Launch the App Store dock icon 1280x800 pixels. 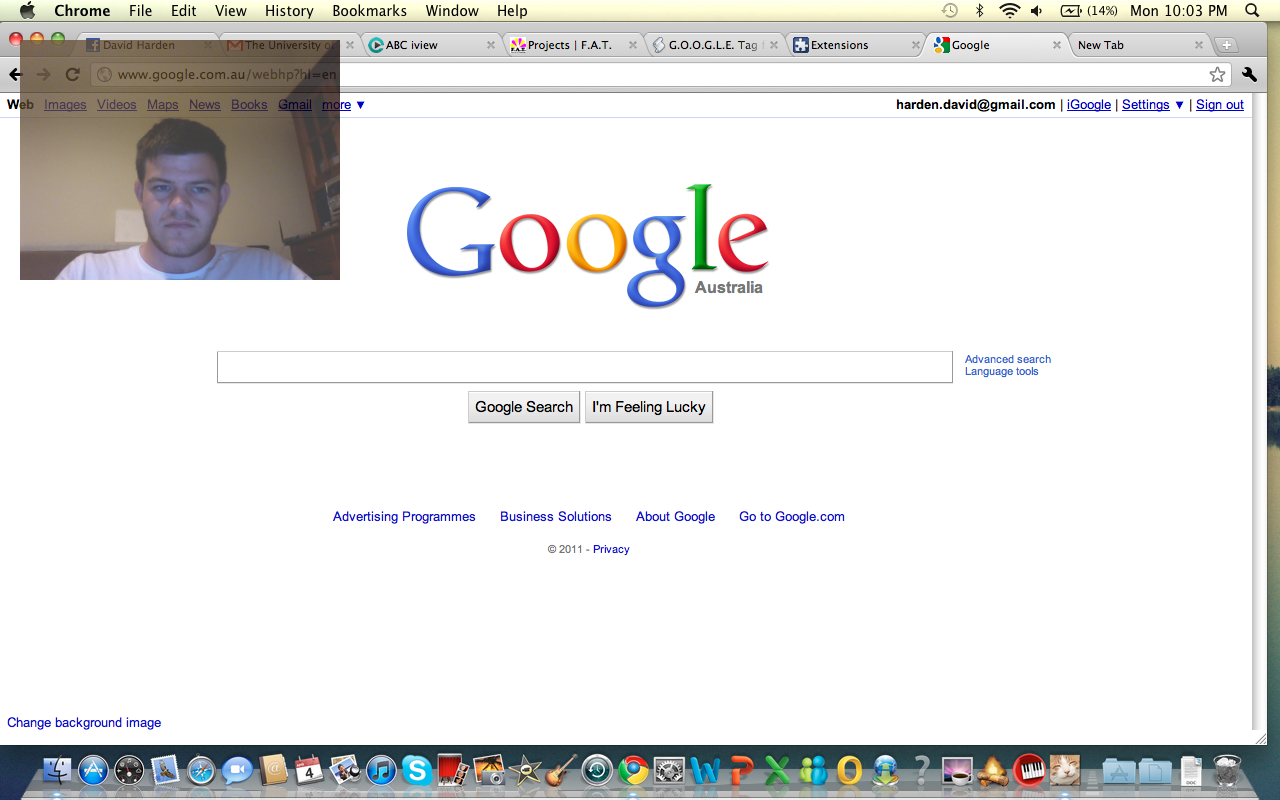(x=93, y=770)
